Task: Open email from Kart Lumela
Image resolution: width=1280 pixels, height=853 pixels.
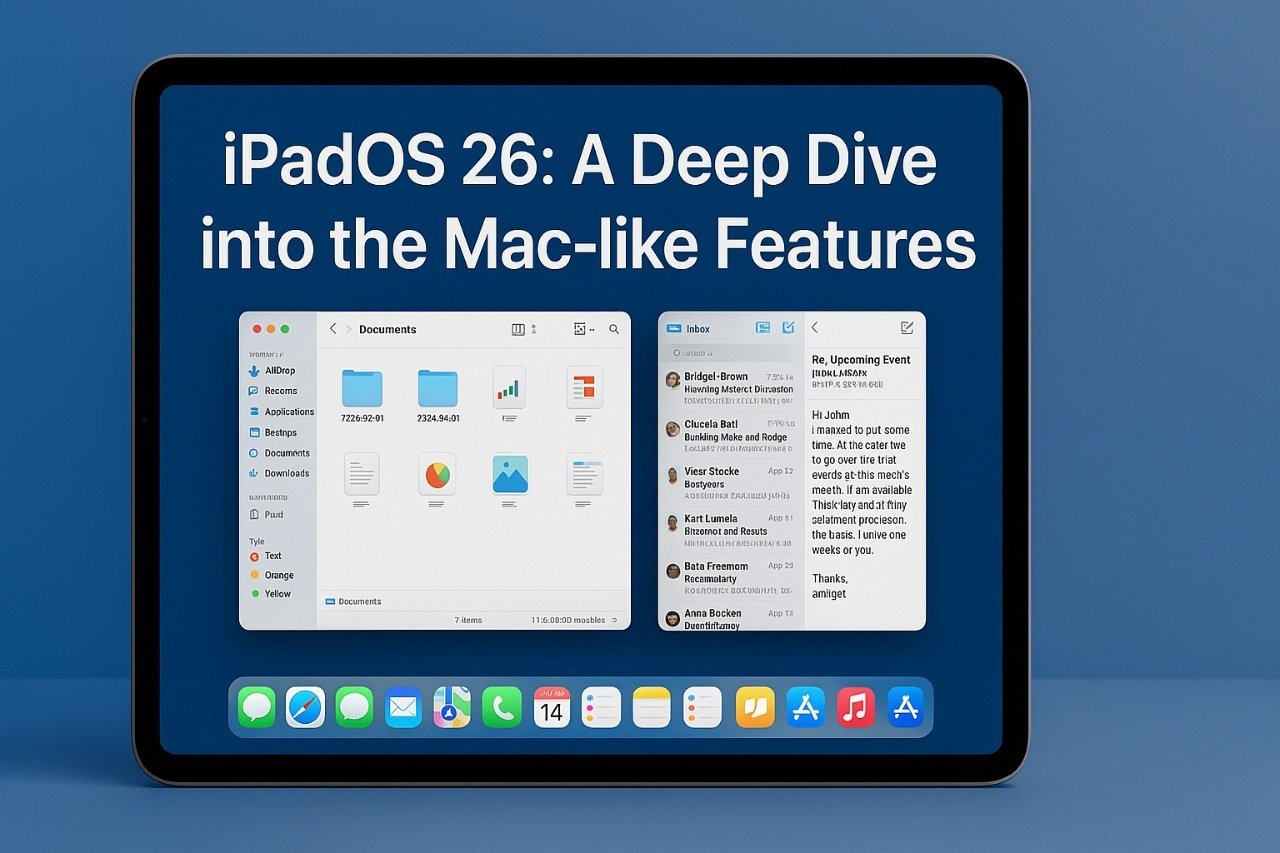Action: (x=730, y=530)
